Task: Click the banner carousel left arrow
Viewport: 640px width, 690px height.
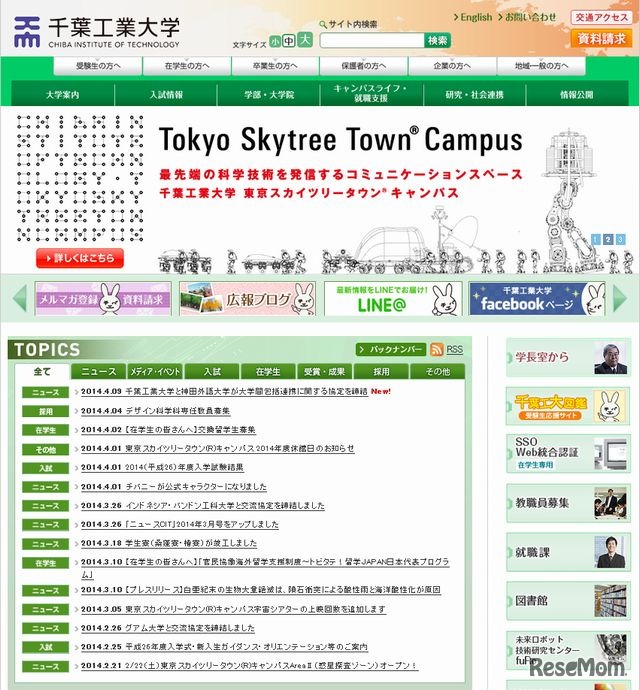Action: [x=20, y=298]
